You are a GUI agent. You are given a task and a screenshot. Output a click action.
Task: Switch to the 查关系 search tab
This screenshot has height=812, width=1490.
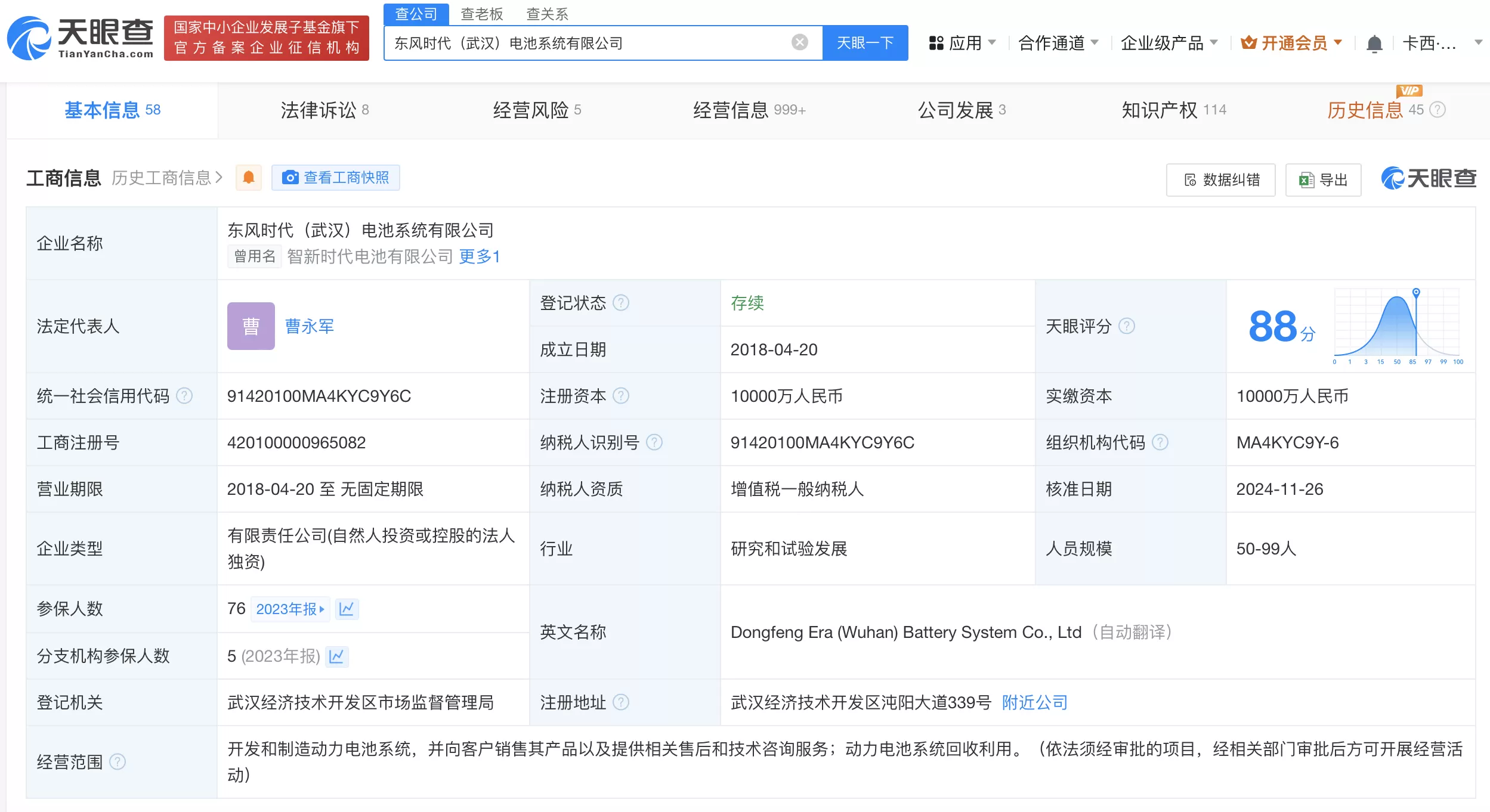[x=547, y=14]
